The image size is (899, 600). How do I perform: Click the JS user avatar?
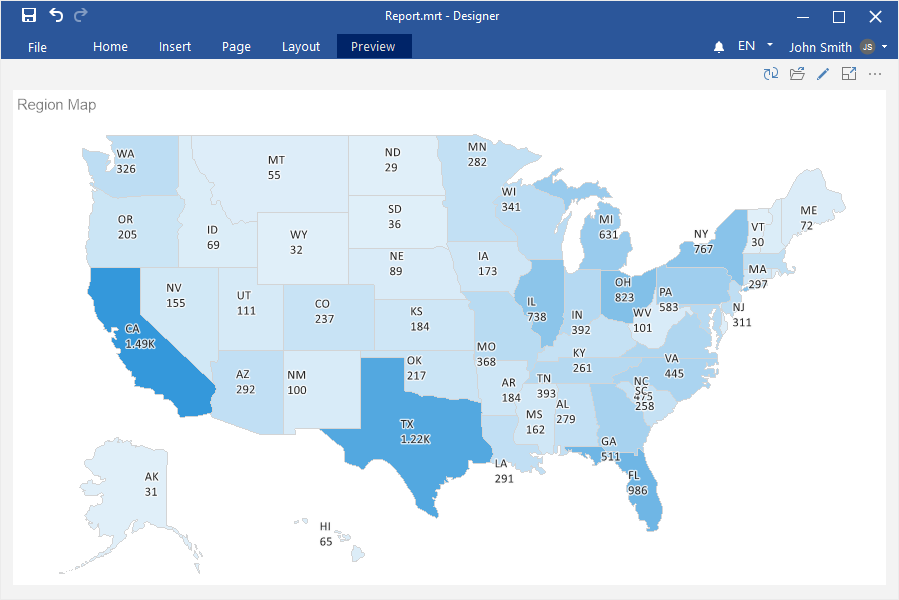point(867,47)
